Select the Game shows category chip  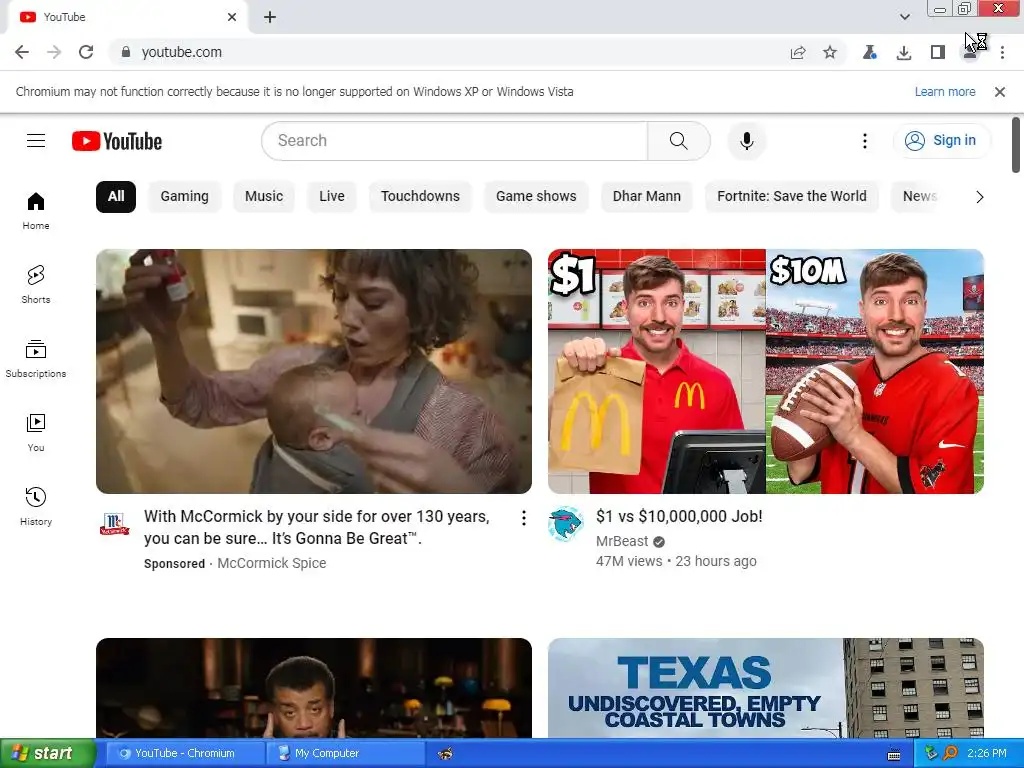536,197
